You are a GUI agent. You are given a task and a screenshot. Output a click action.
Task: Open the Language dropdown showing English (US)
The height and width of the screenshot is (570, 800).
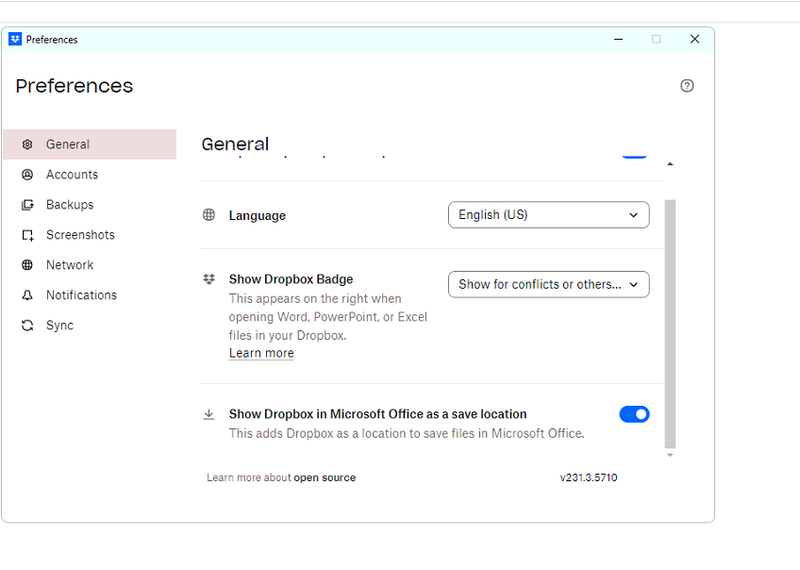coord(548,215)
